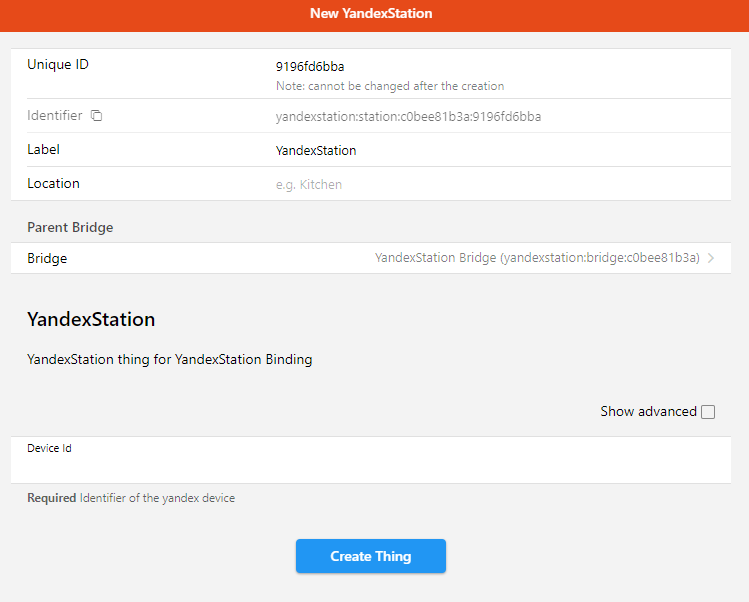Screen dimensions: 749x602
Task: Click the YandexStation section heading
Action: [x=91, y=319]
